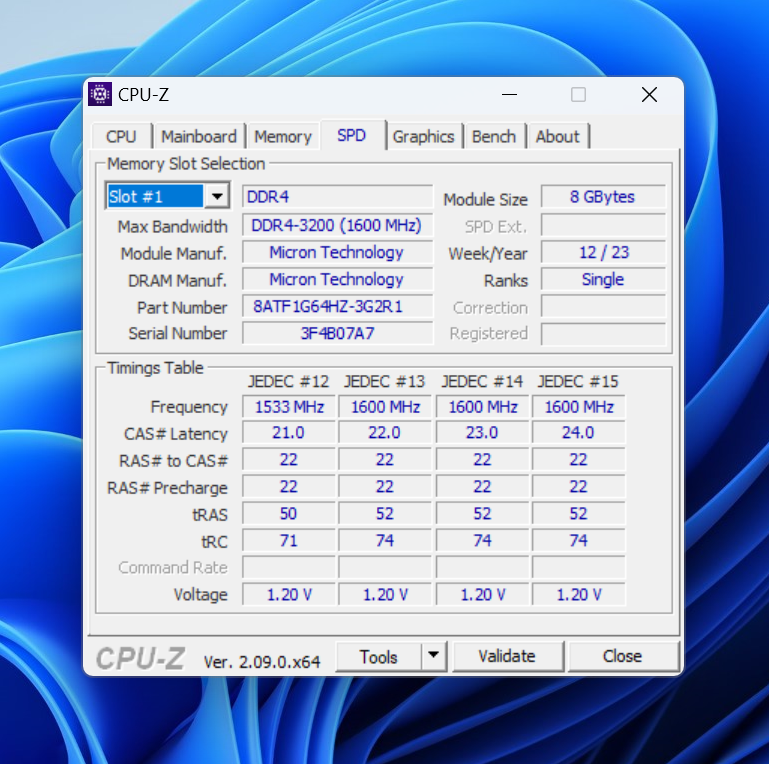Click the 8 GBytes module size value

point(603,197)
